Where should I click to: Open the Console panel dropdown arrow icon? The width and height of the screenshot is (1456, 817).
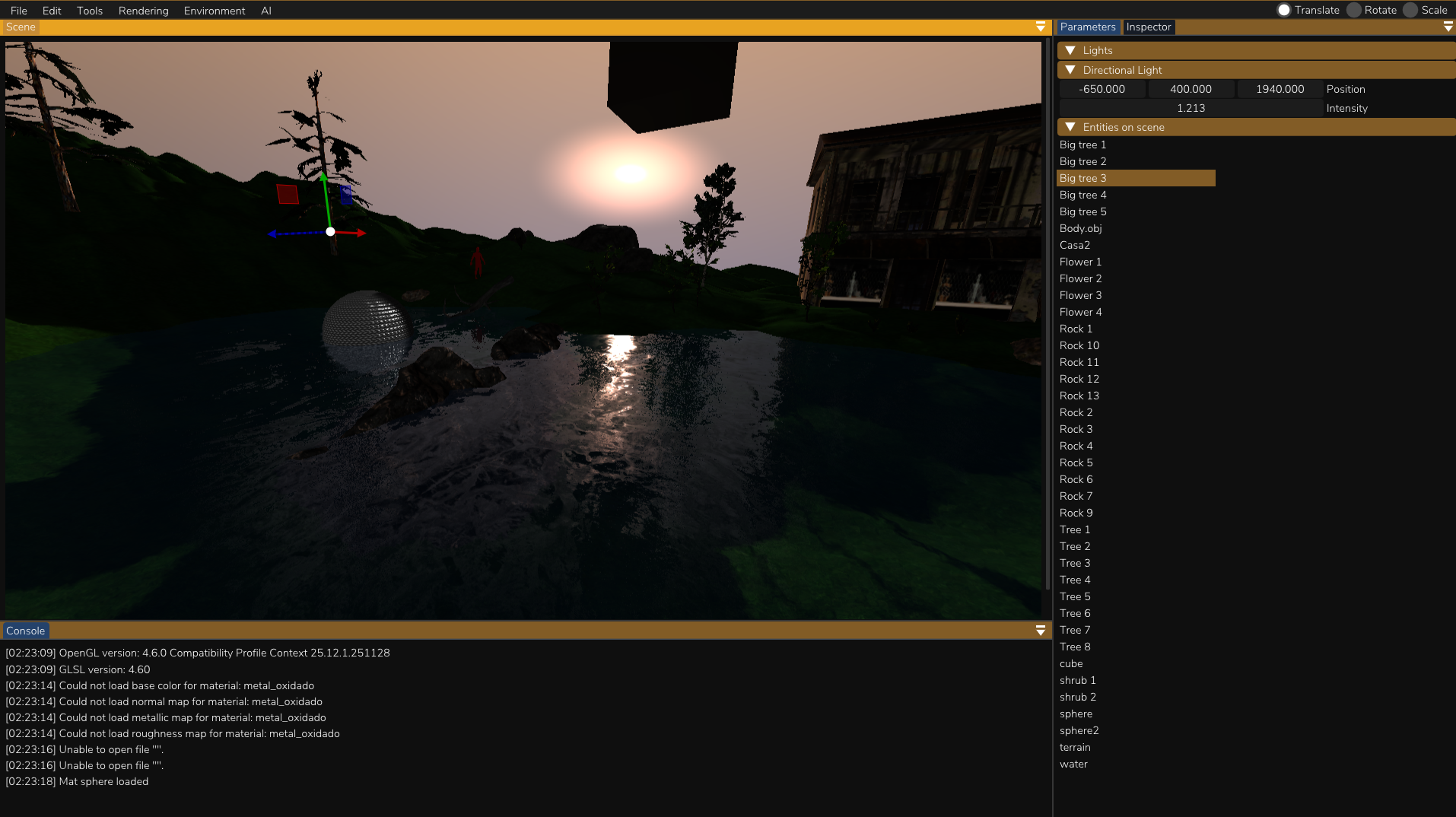click(1040, 631)
